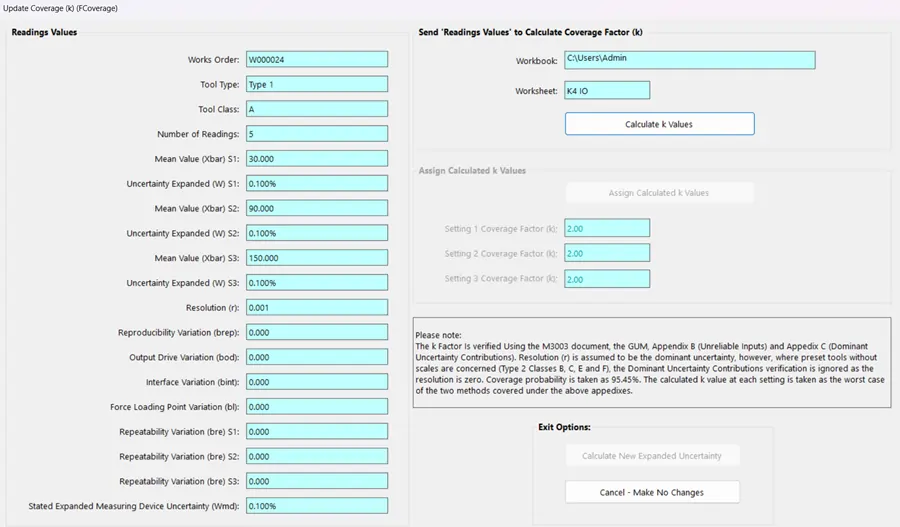
Task: Click the Mean Value (Xbar) S1 field
Action: pos(317,158)
